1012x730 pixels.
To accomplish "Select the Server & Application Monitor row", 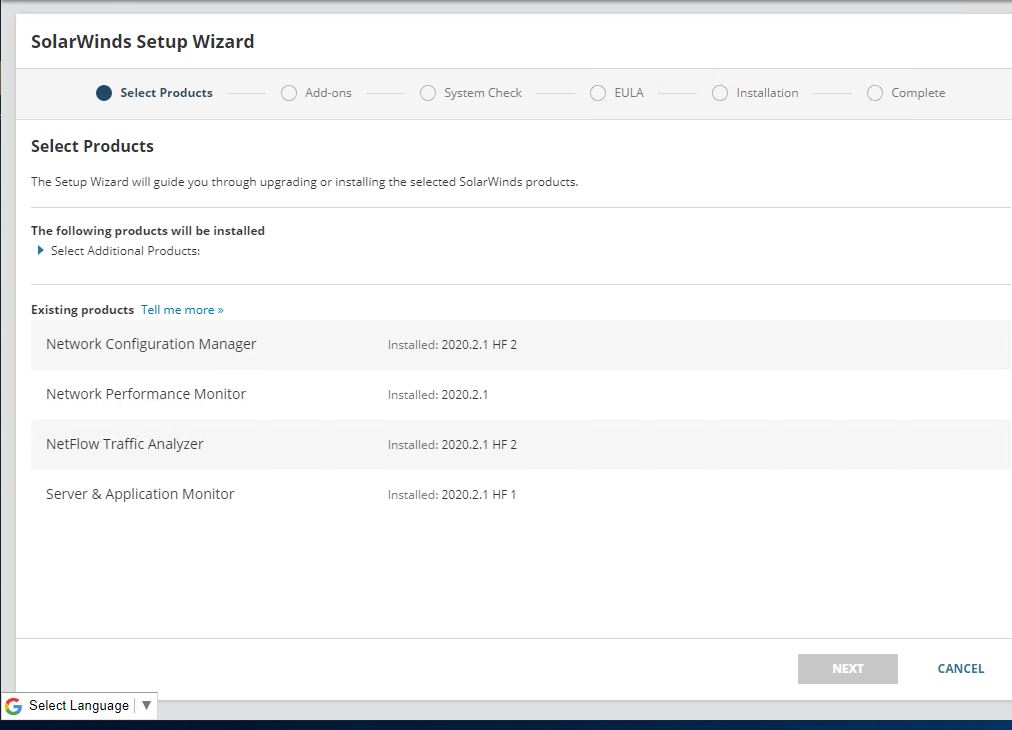I will point(520,494).
